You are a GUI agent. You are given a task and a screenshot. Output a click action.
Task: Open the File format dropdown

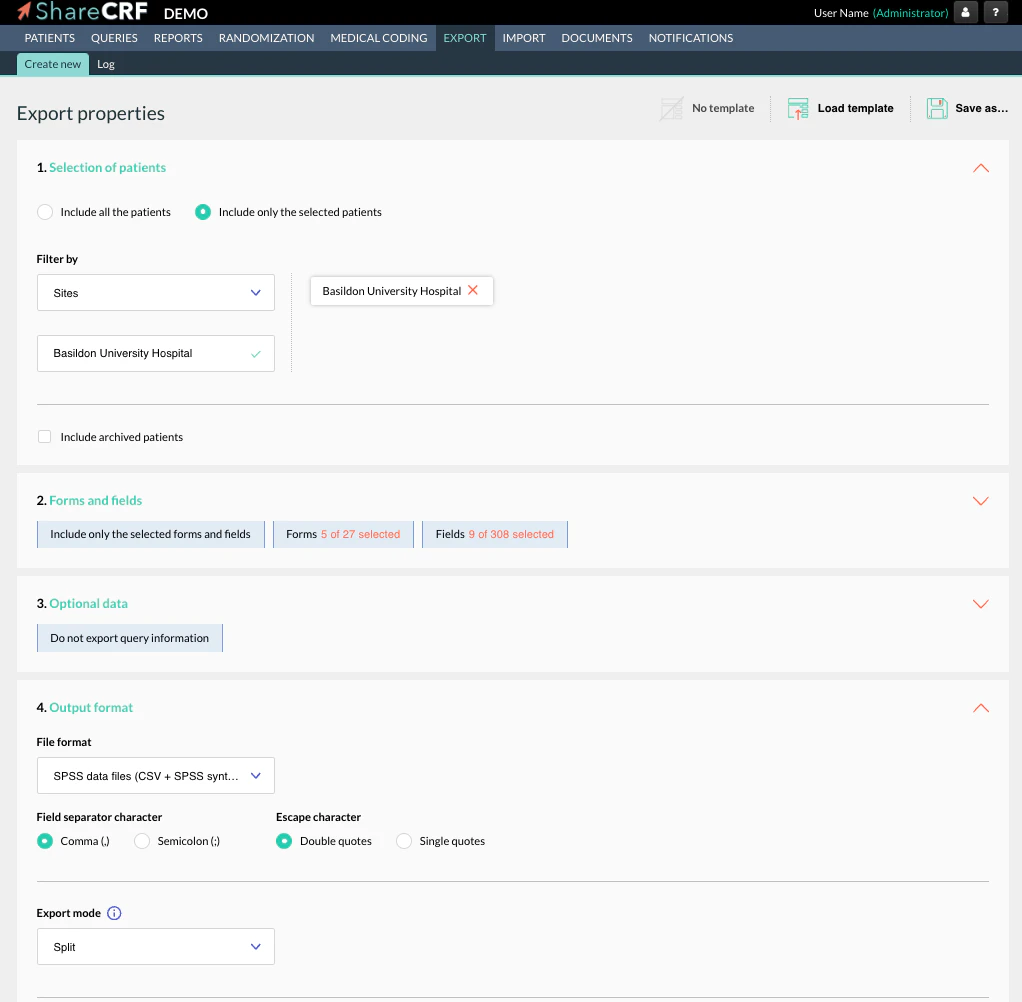coord(155,775)
